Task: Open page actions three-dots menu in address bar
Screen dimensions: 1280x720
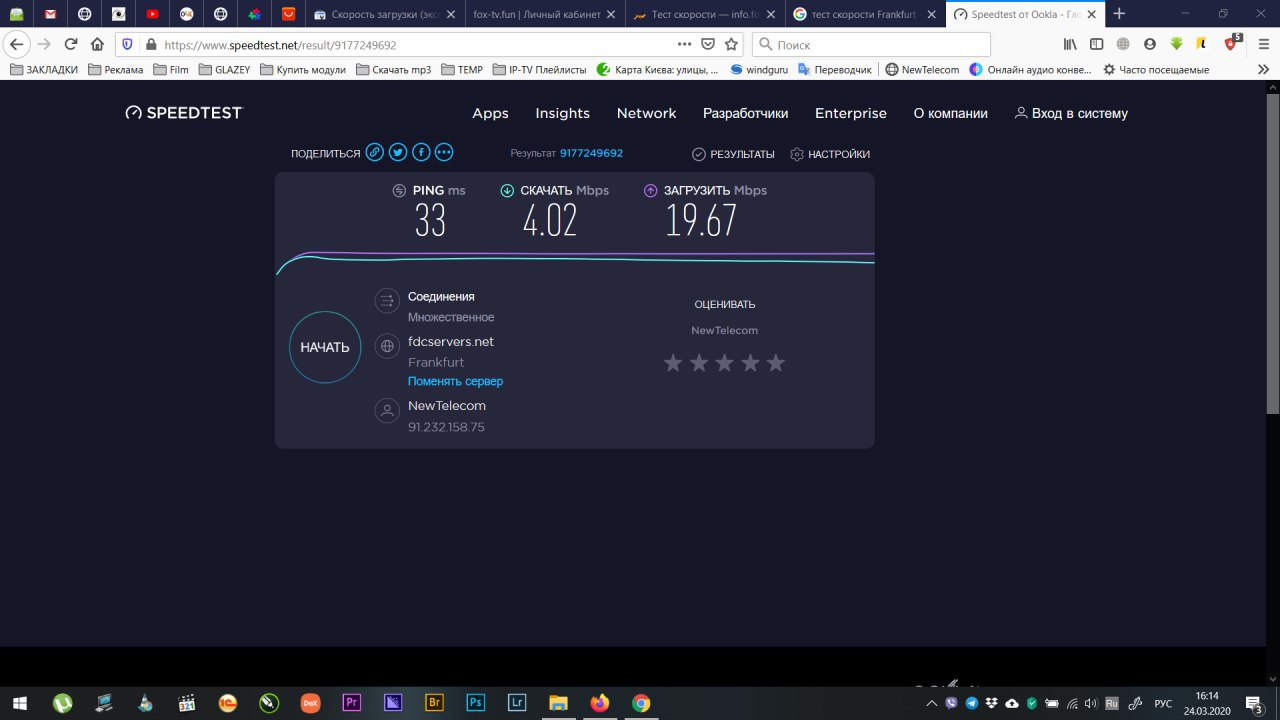Action: coord(684,44)
